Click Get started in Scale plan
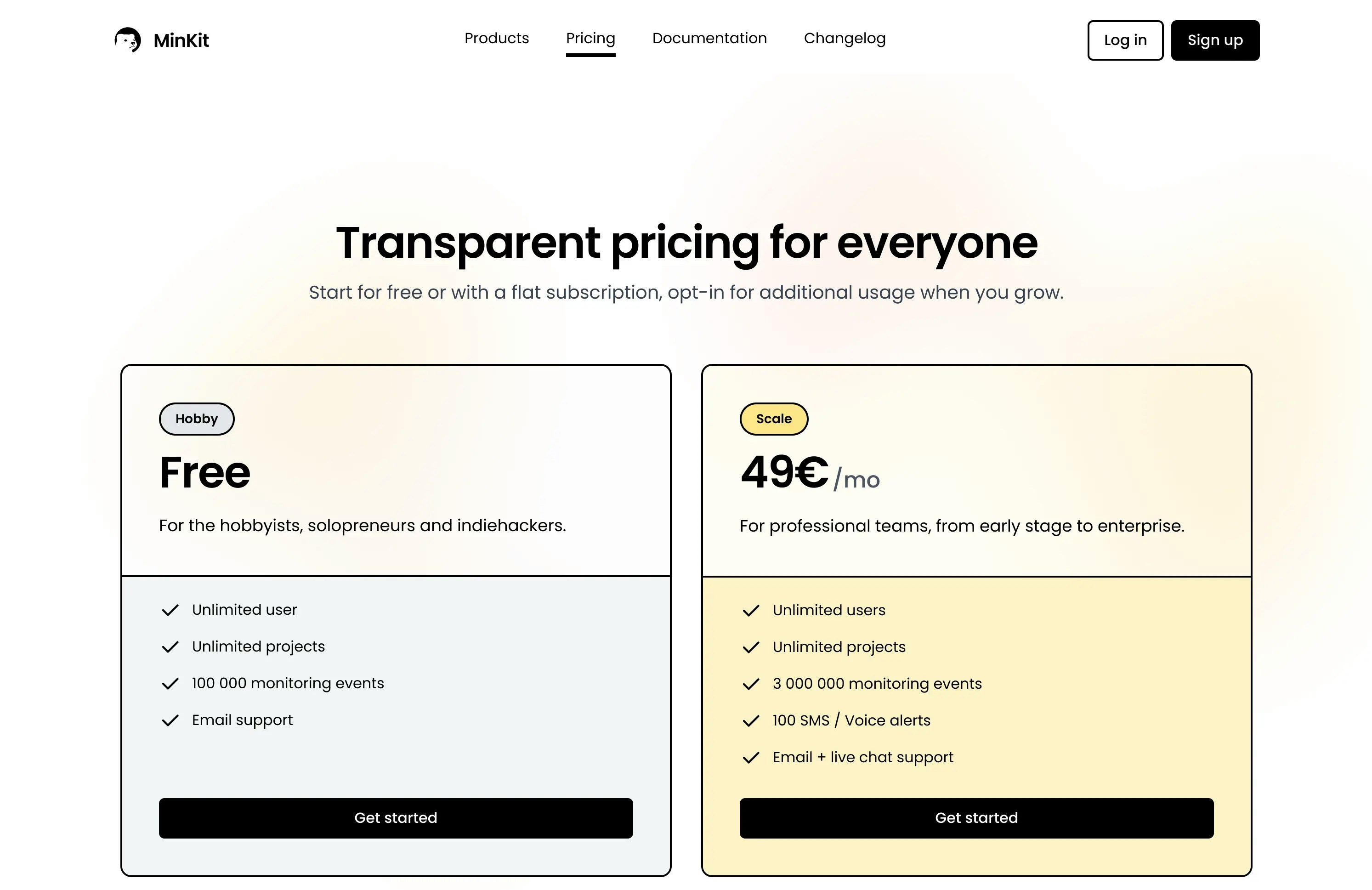The image size is (1372, 890). (x=976, y=818)
